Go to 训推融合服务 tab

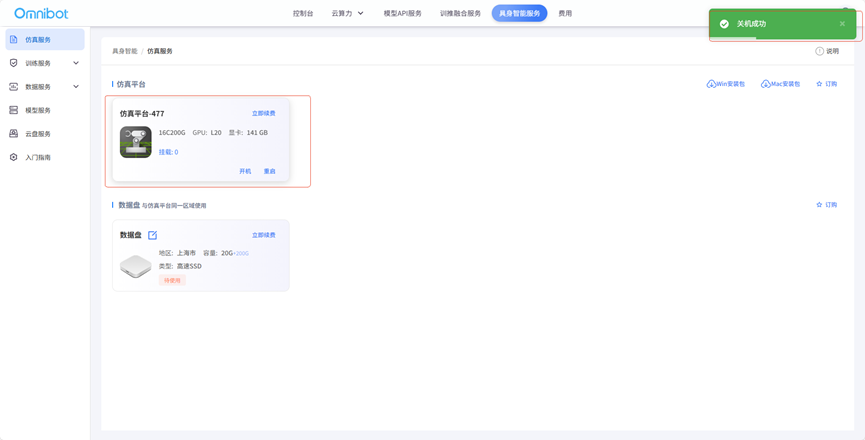point(461,13)
